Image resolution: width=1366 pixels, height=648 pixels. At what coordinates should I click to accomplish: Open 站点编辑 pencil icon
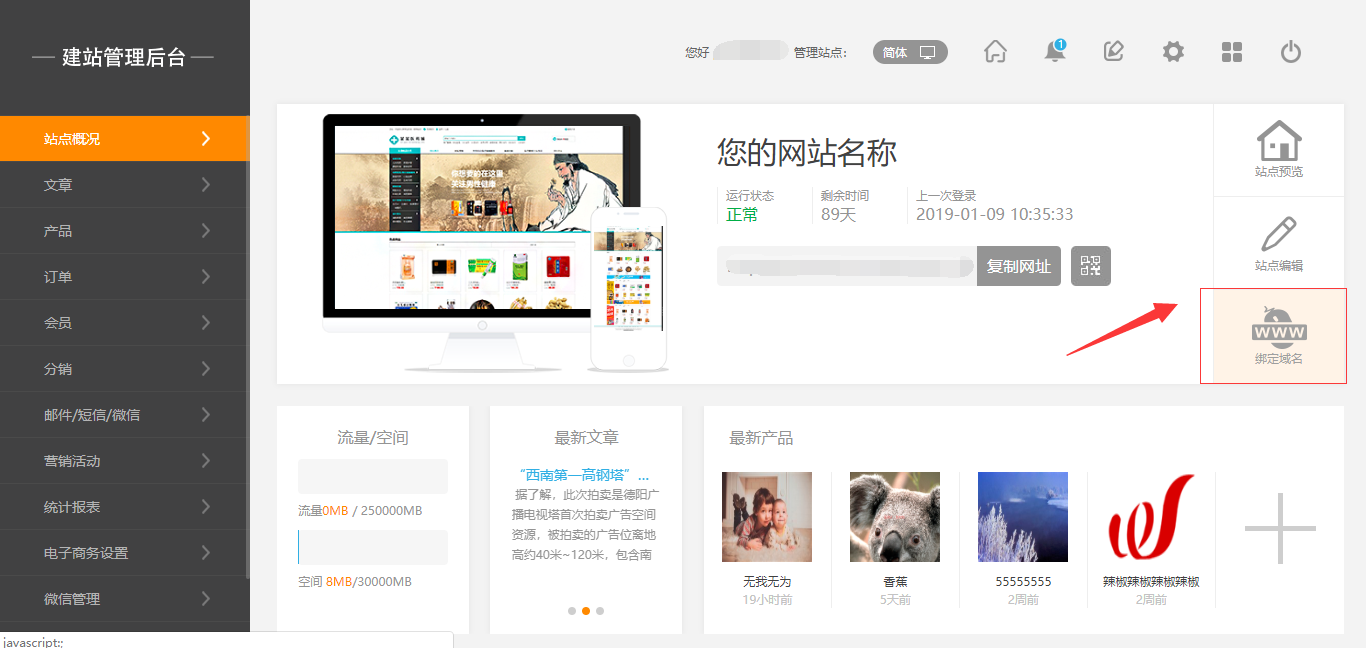1279,243
